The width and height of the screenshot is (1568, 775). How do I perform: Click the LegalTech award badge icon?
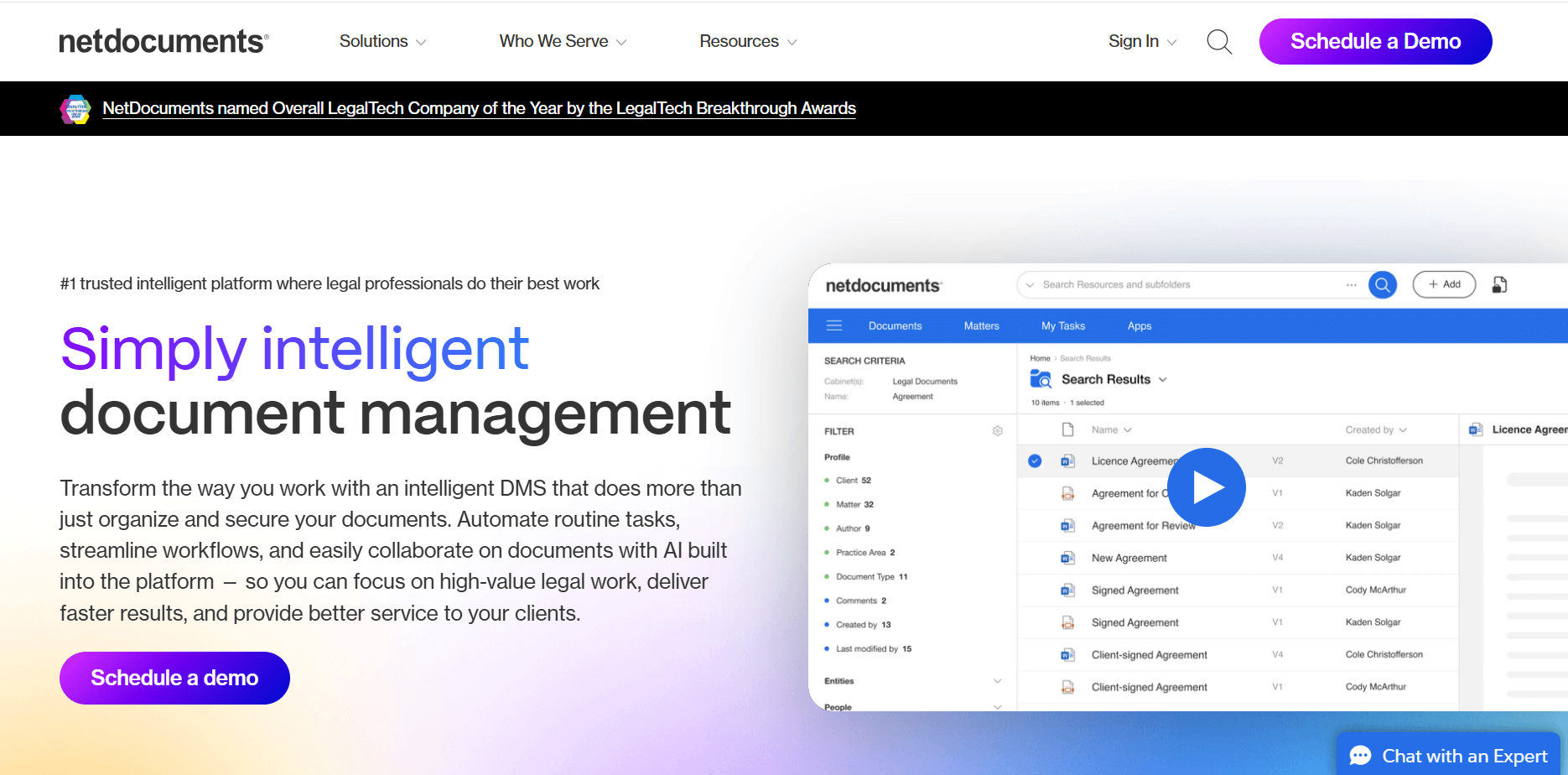click(75, 109)
